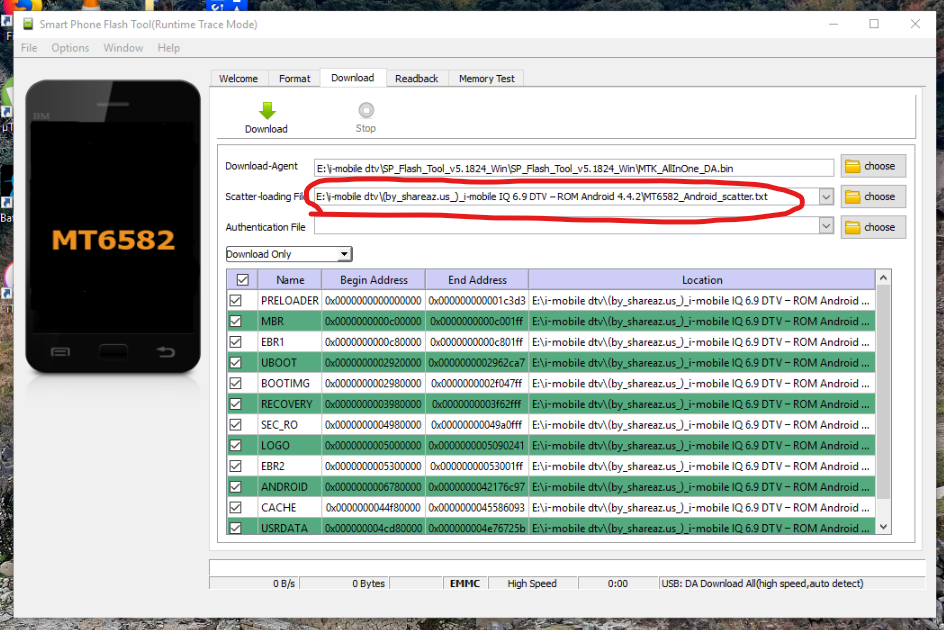Uncheck the BOOTIMG partition checkbox
This screenshot has width=944, height=630.
coord(235,383)
